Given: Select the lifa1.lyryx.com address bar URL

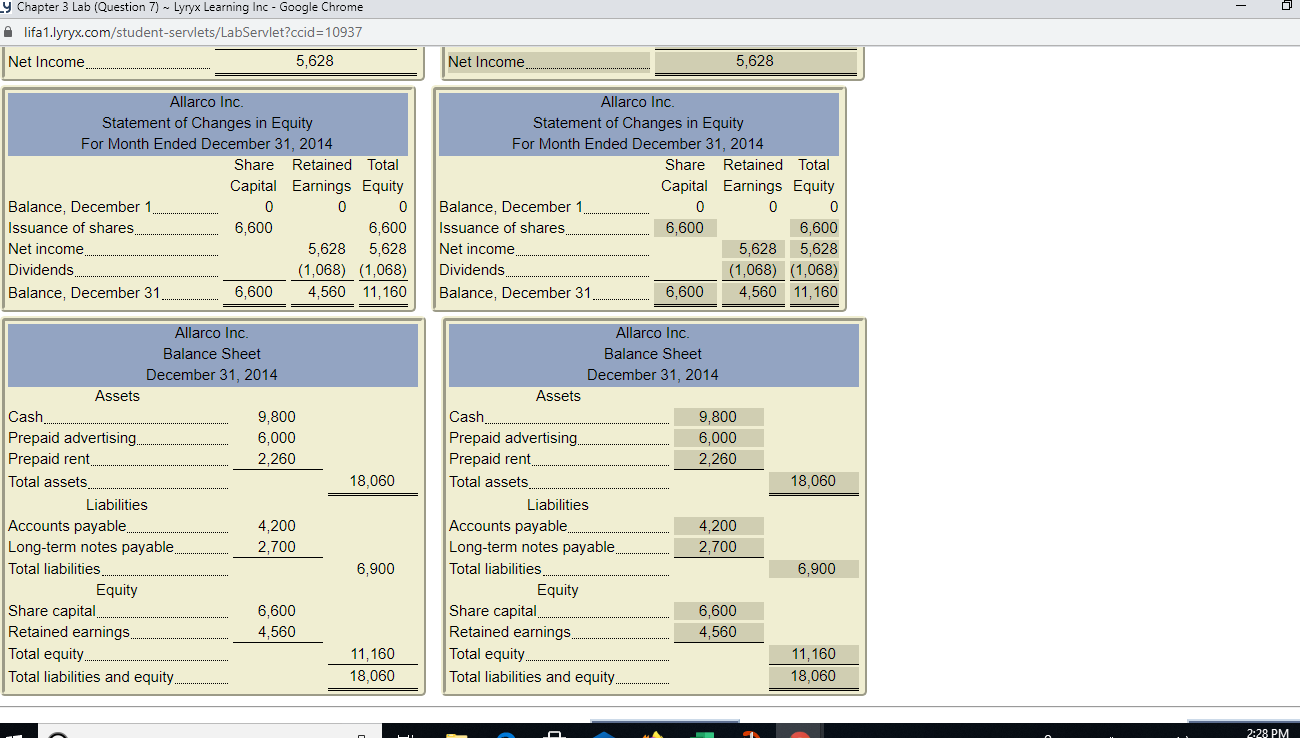Looking at the screenshot, I should coord(192,32).
